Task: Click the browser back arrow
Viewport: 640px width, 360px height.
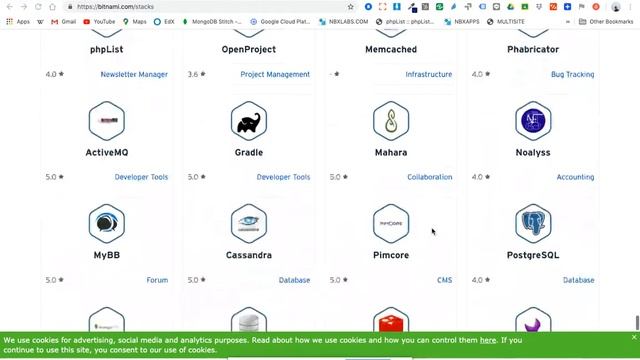Action: [x=9, y=7]
